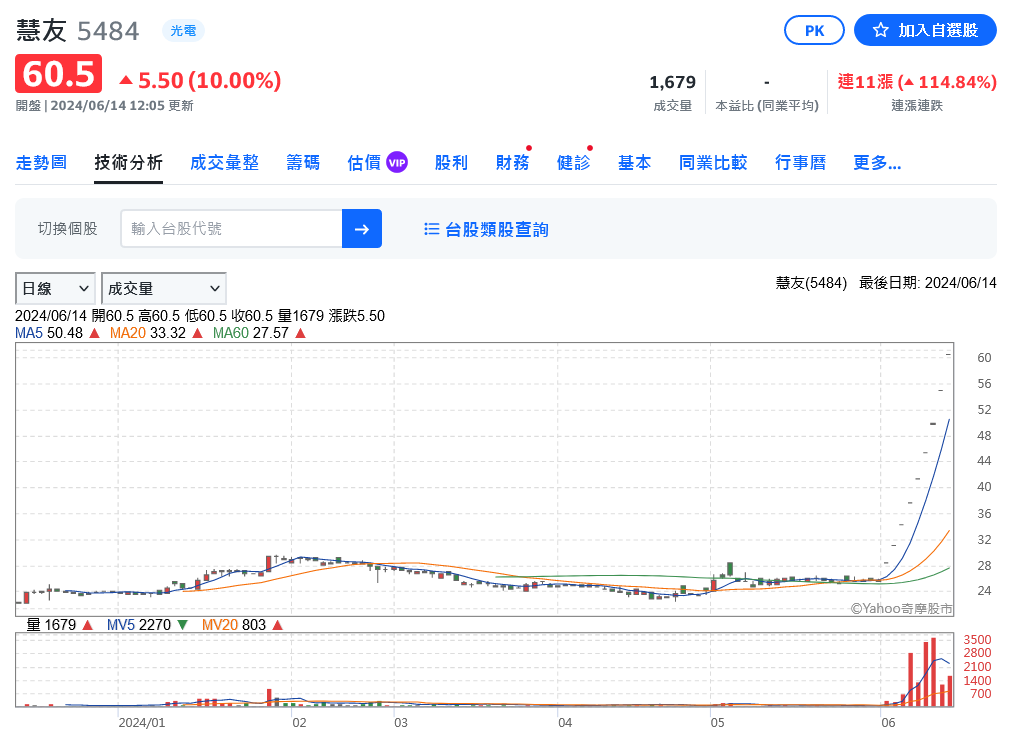
Task: Select the 技術分析 tab
Action: click(x=128, y=162)
